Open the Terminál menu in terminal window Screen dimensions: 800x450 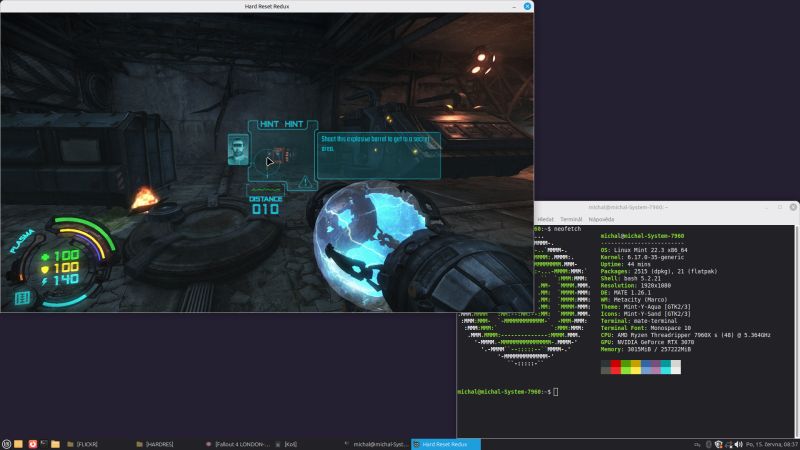pyautogui.click(x=571, y=219)
